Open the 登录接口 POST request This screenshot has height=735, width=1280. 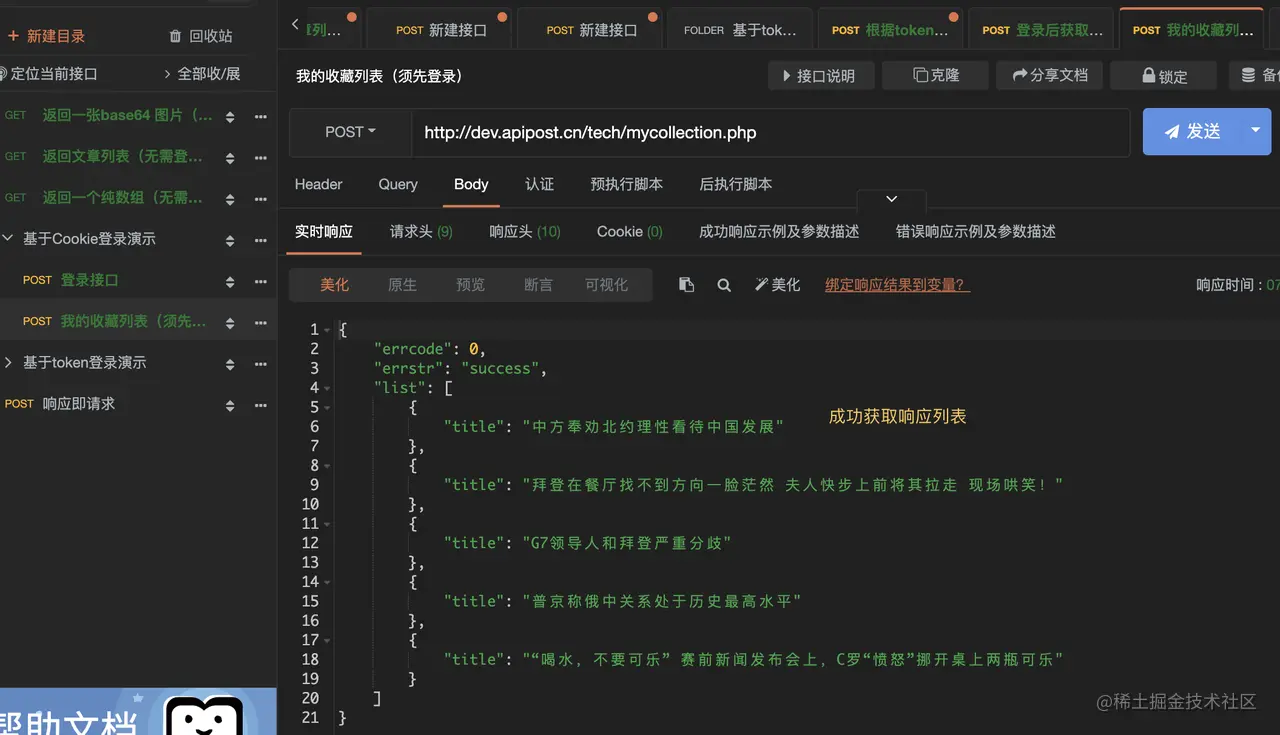point(89,280)
